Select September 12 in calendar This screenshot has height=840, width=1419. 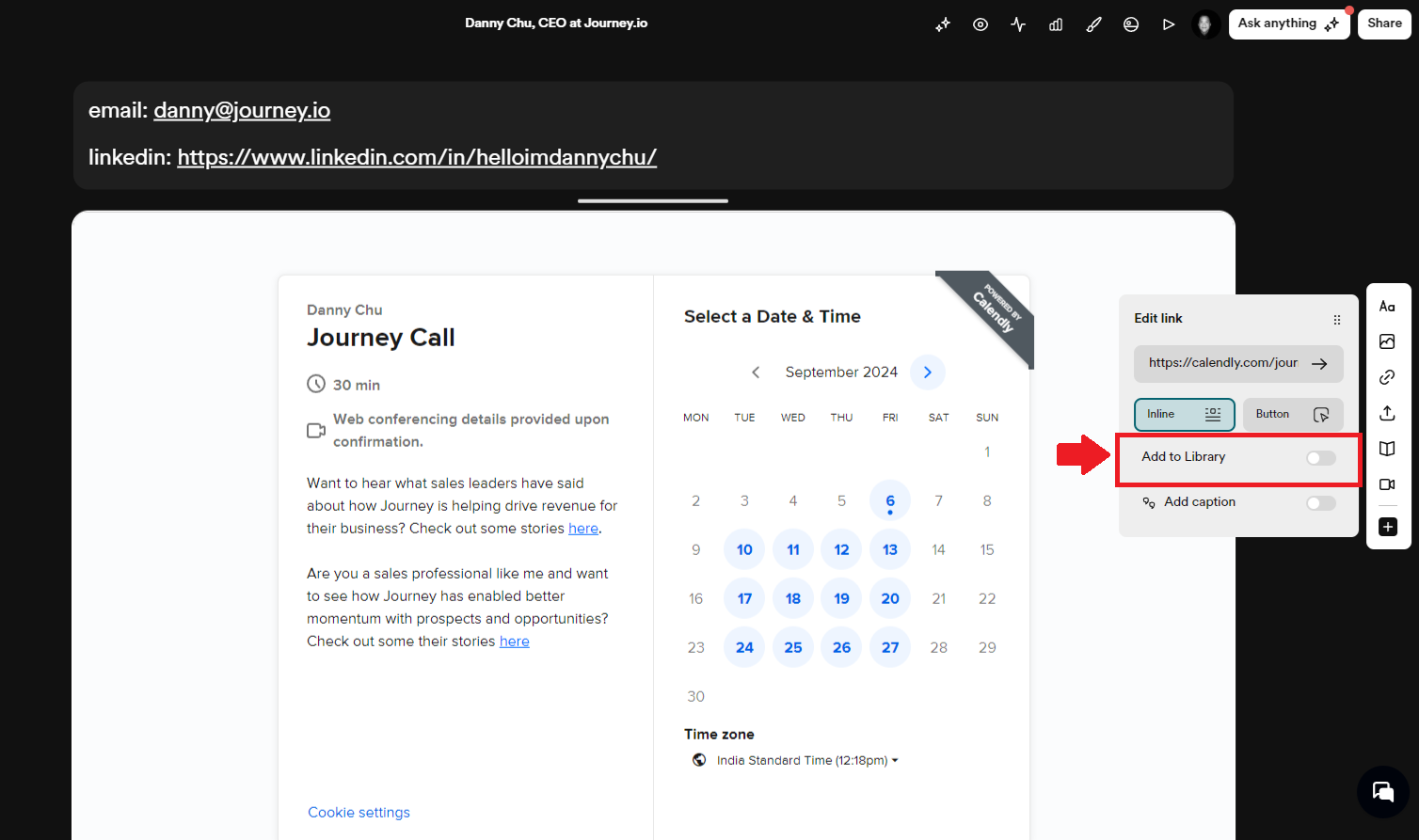pos(841,550)
